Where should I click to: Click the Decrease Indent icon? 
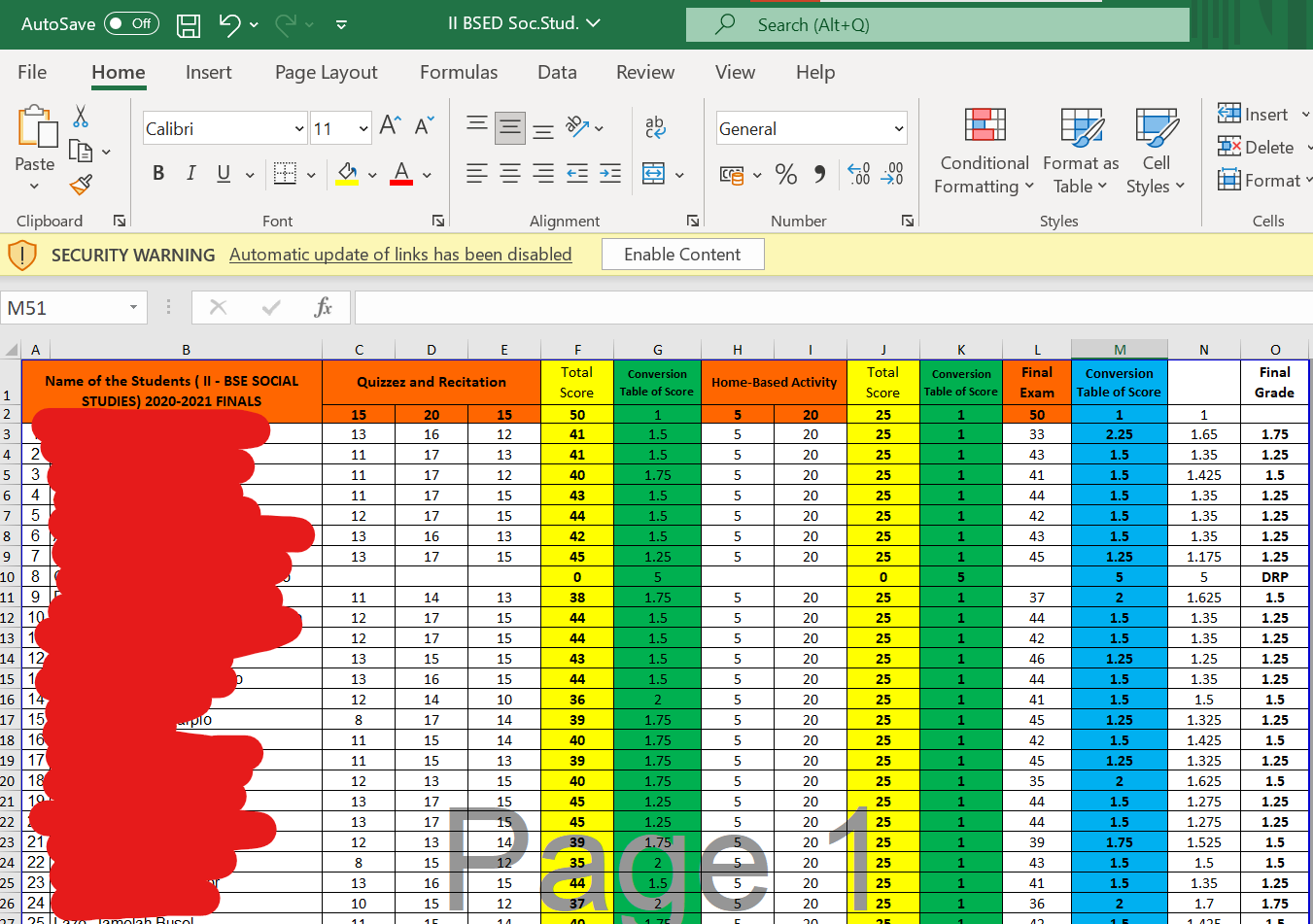pos(577,174)
